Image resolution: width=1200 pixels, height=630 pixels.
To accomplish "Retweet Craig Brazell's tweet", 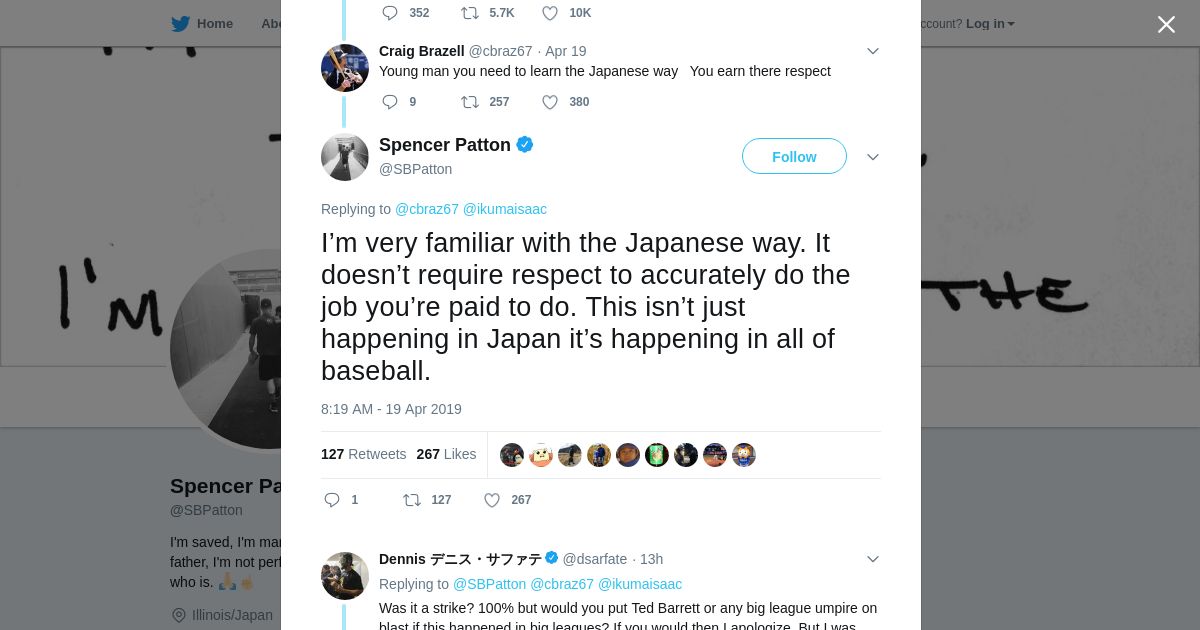I will (x=470, y=102).
